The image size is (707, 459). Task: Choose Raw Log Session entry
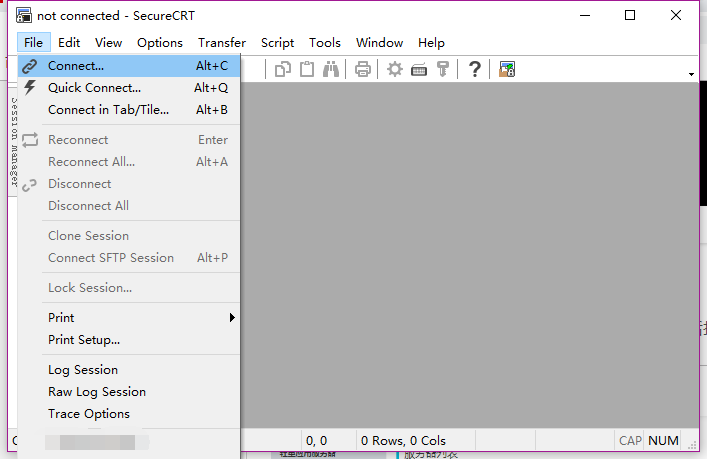(x=129, y=392)
